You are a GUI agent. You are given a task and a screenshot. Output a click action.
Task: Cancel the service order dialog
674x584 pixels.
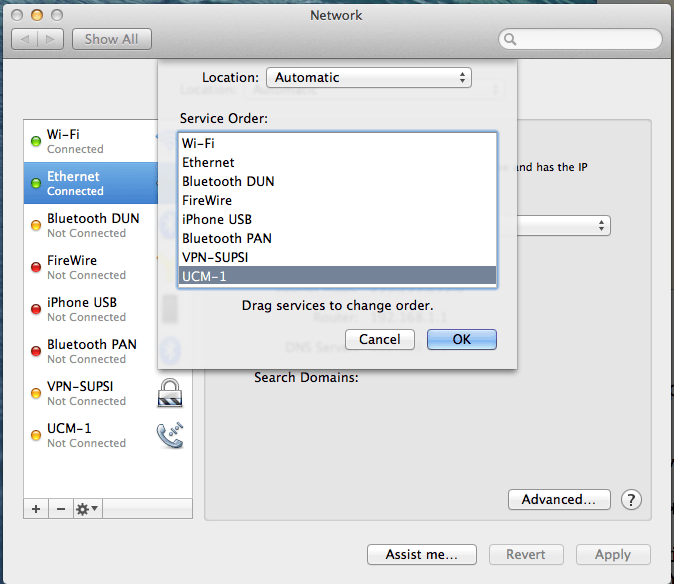[x=380, y=339]
